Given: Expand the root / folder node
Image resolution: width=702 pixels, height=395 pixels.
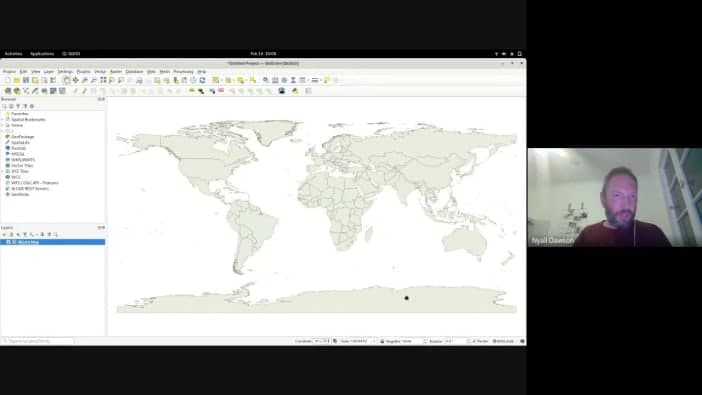Looking at the screenshot, I should [x=3, y=131].
